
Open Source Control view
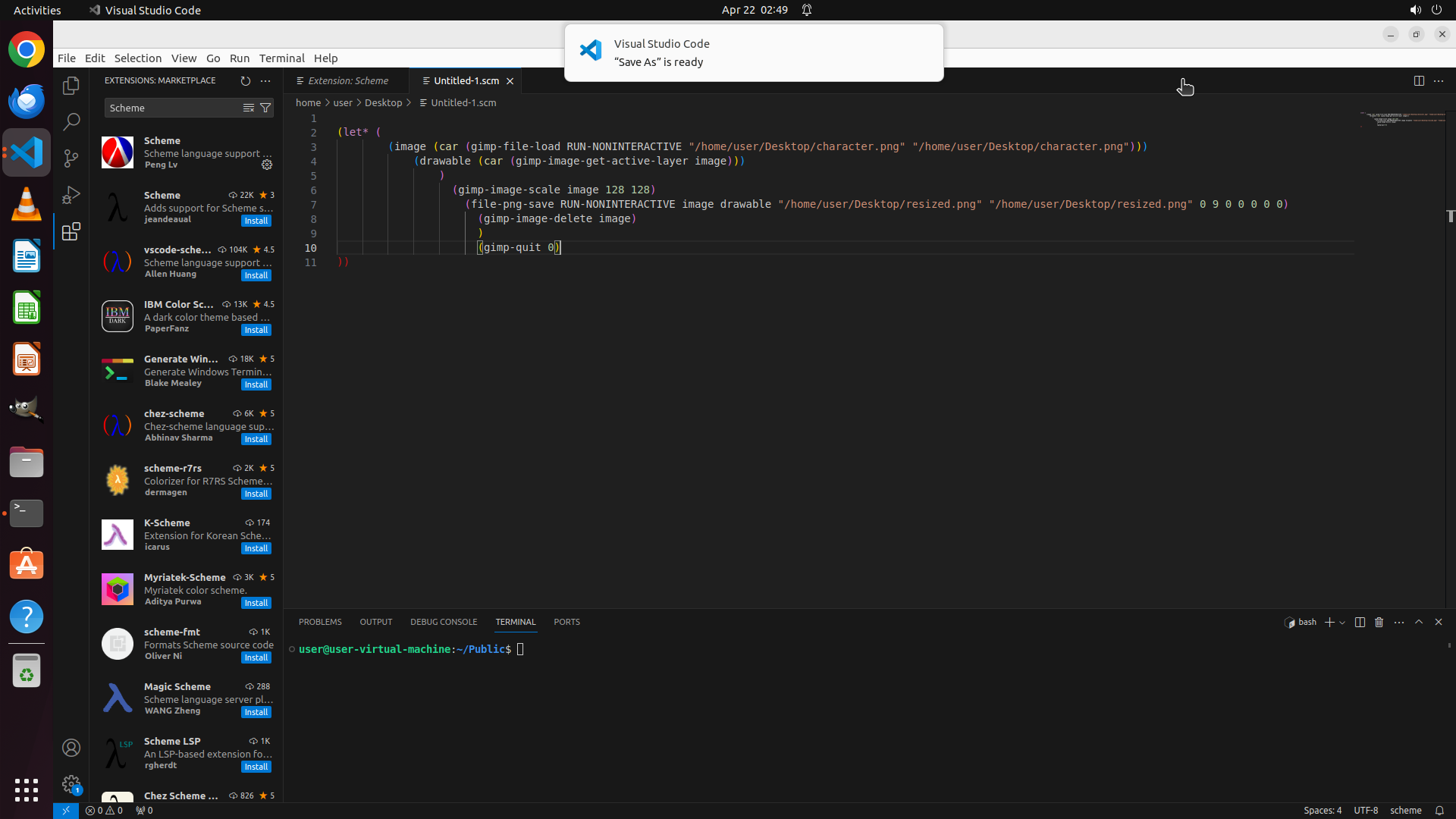[x=71, y=158]
